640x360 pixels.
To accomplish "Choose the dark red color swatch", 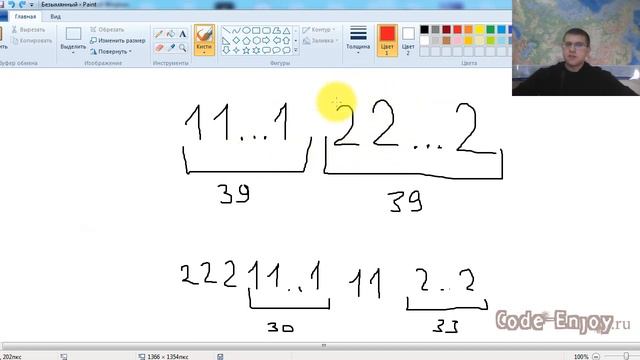I will pyautogui.click(x=447, y=29).
